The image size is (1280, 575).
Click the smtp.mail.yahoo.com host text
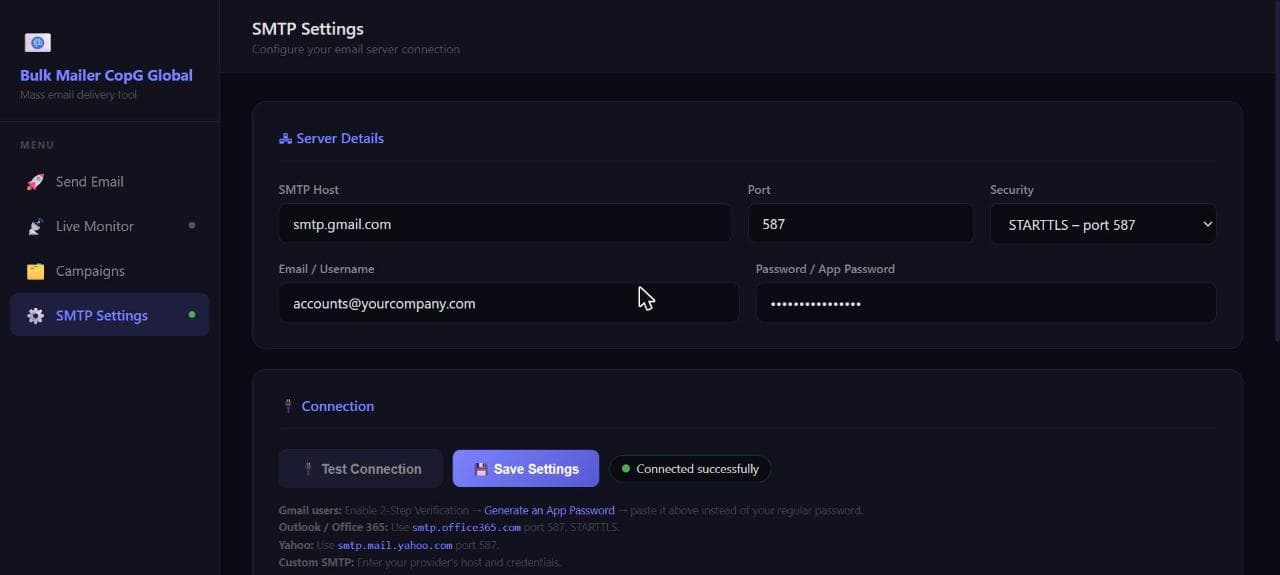click(395, 546)
